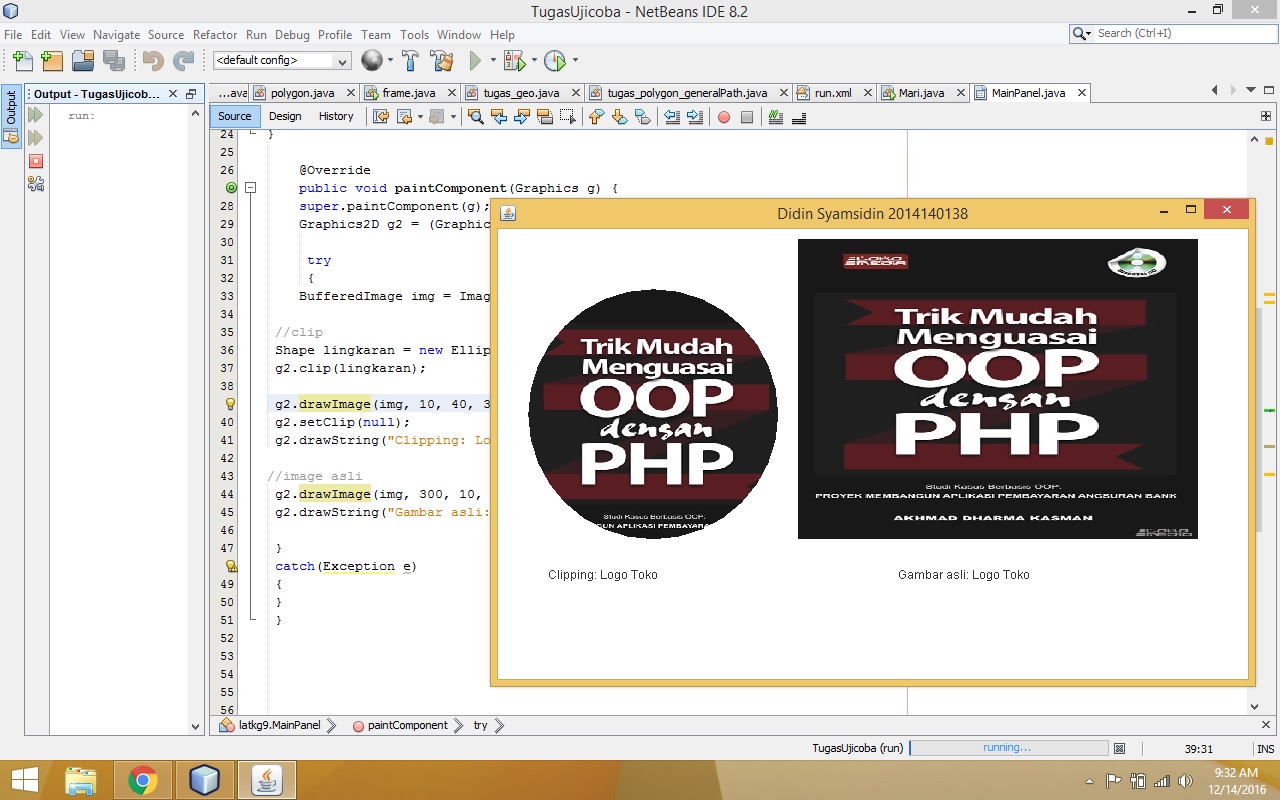Toggle Highlight Search icon in editor toolbar
The image size is (1280, 800).
coord(545,117)
